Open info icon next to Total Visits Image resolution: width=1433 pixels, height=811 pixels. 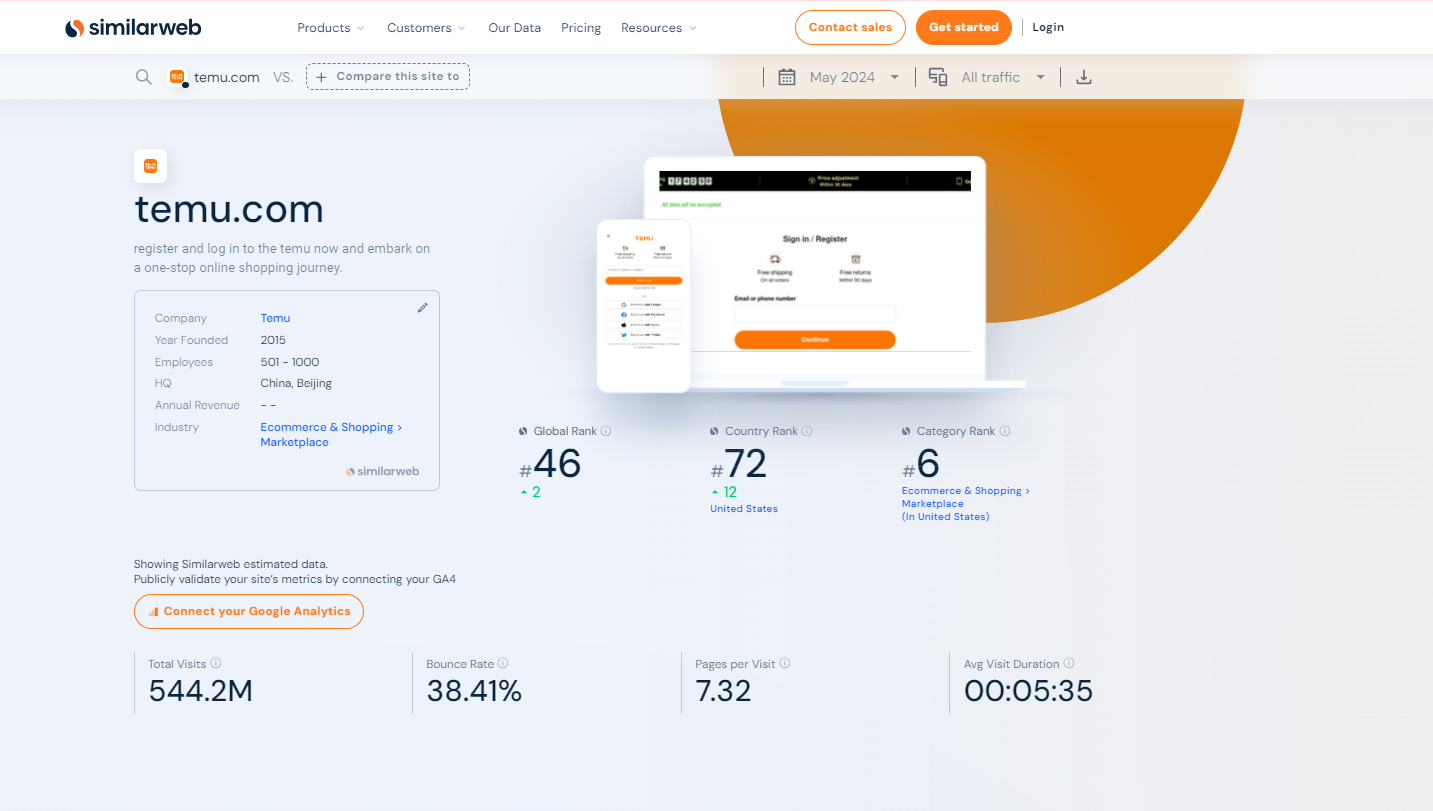pos(216,663)
